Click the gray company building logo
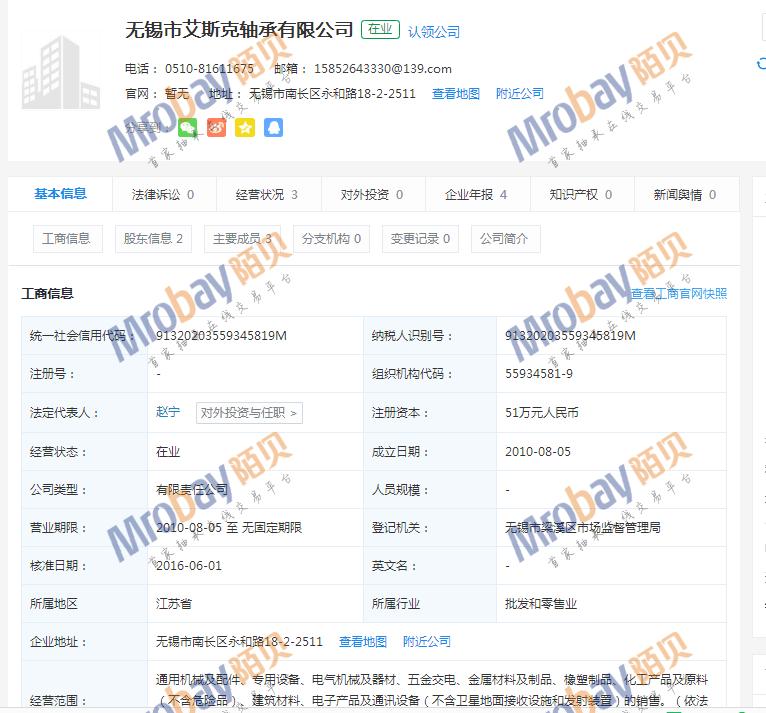Viewport: 766px width, 713px height. (61, 74)
